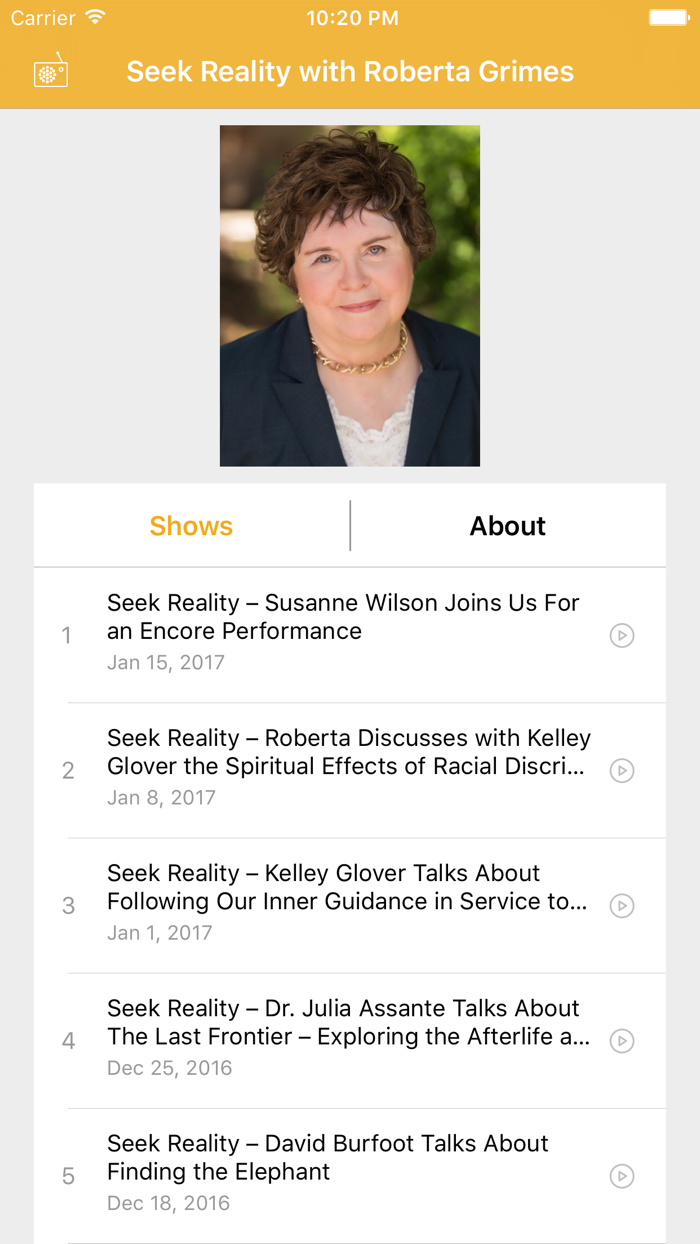Switch to the Shows tab
This screenshot has width=700, height=1244.
click(x=190, y=525)
